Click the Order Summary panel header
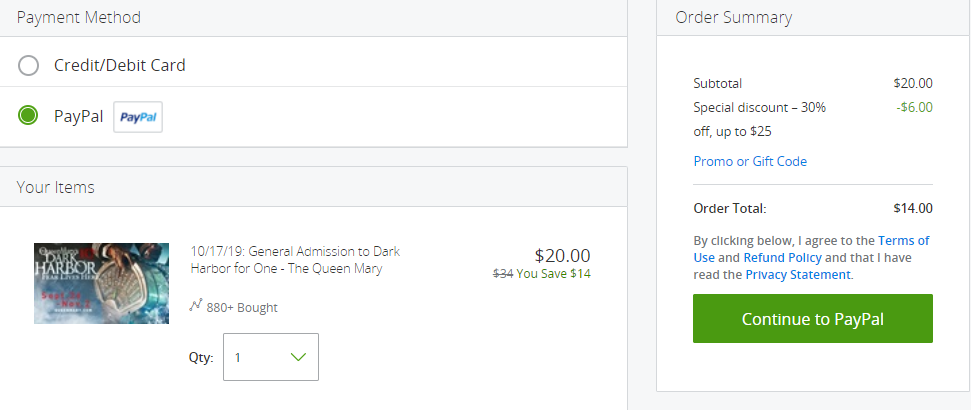The width and height of the screenshot is (971, 410). click(x=734, y=17)
